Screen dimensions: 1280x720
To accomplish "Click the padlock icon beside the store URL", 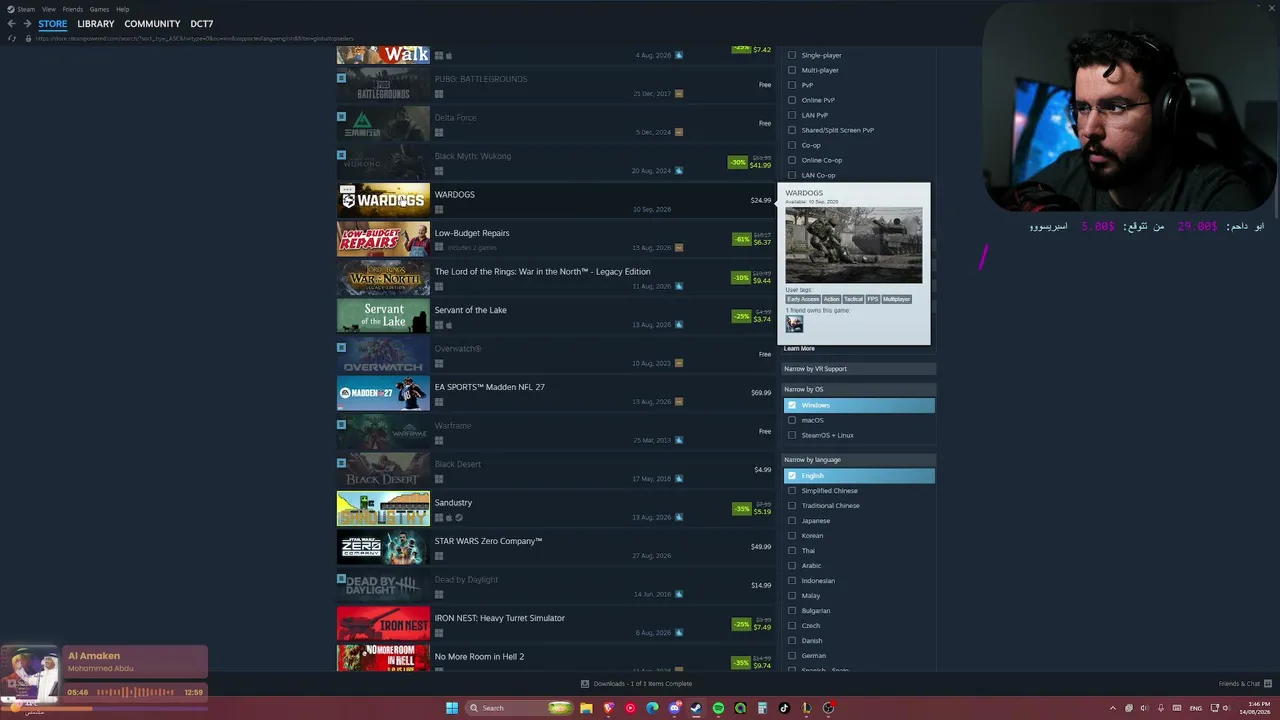I will tap(28, 39).
